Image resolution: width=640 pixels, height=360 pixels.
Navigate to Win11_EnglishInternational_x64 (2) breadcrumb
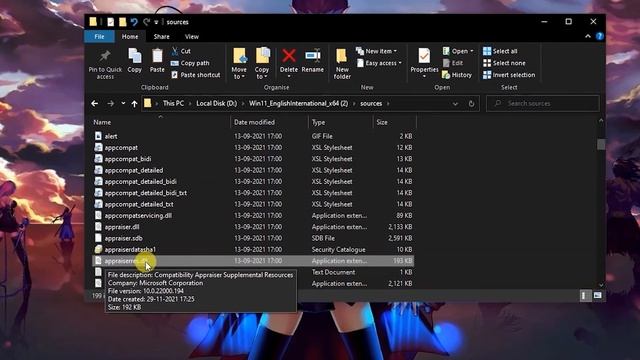(298, 104)
